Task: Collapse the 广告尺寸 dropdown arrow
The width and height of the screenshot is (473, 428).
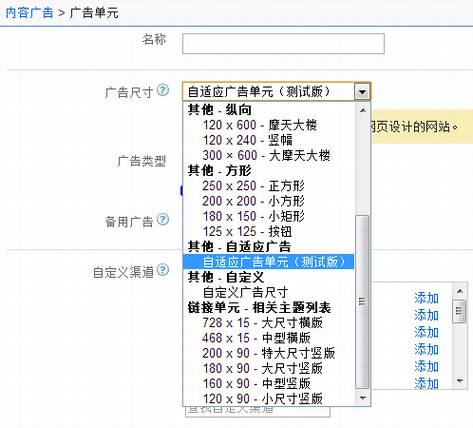Action: (x=362, y=92)
